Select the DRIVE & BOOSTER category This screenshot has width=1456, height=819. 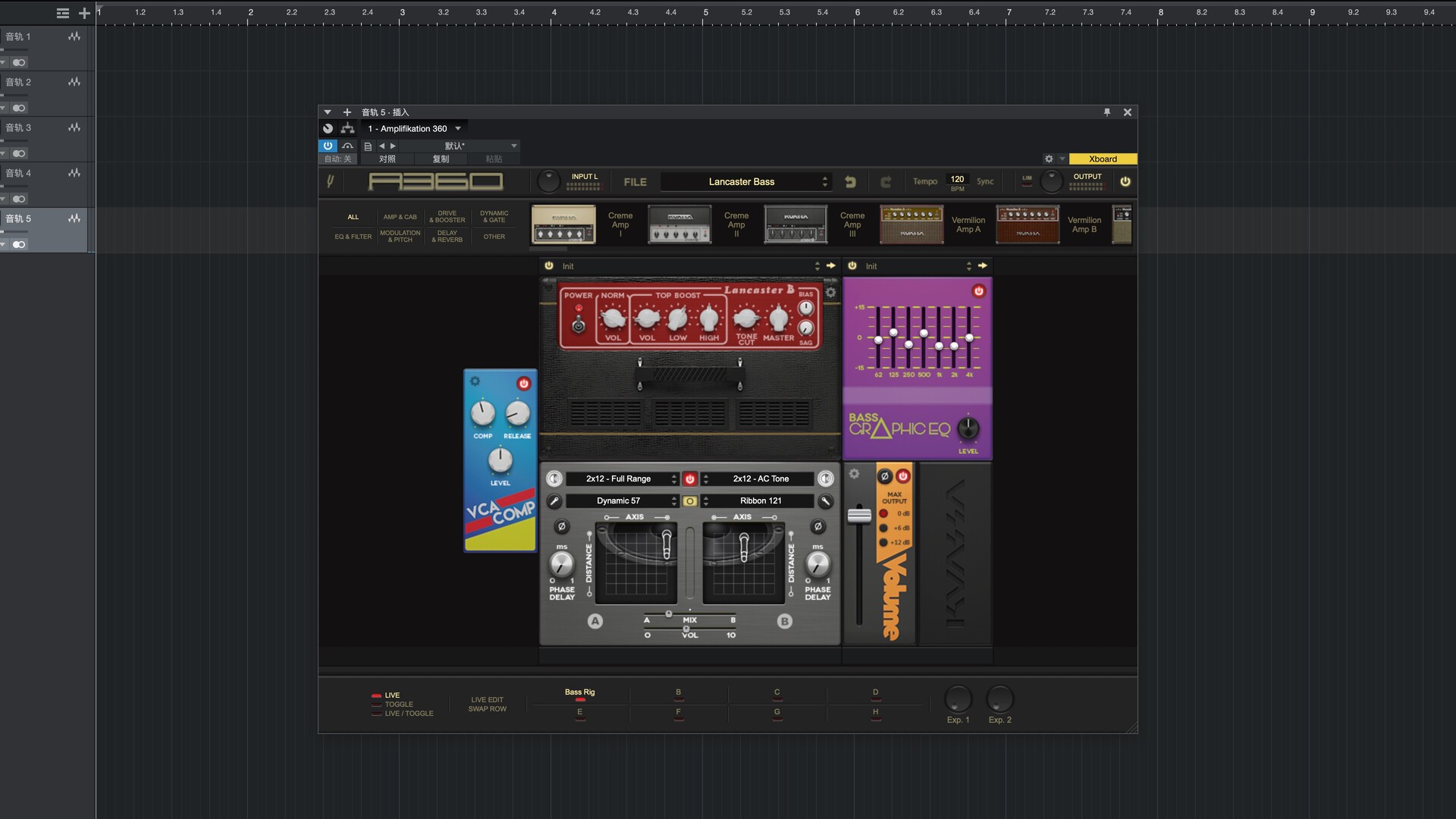click(447, 217)
